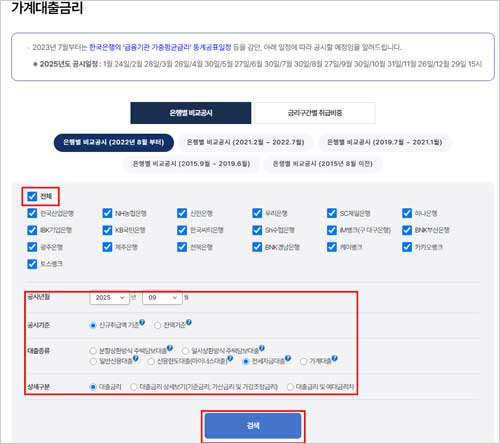Image resolution: width=500 pixels, height=444 pixels.
Task: Uncheck the BNK경남은행 checkbox
Action: pos(257,247)
